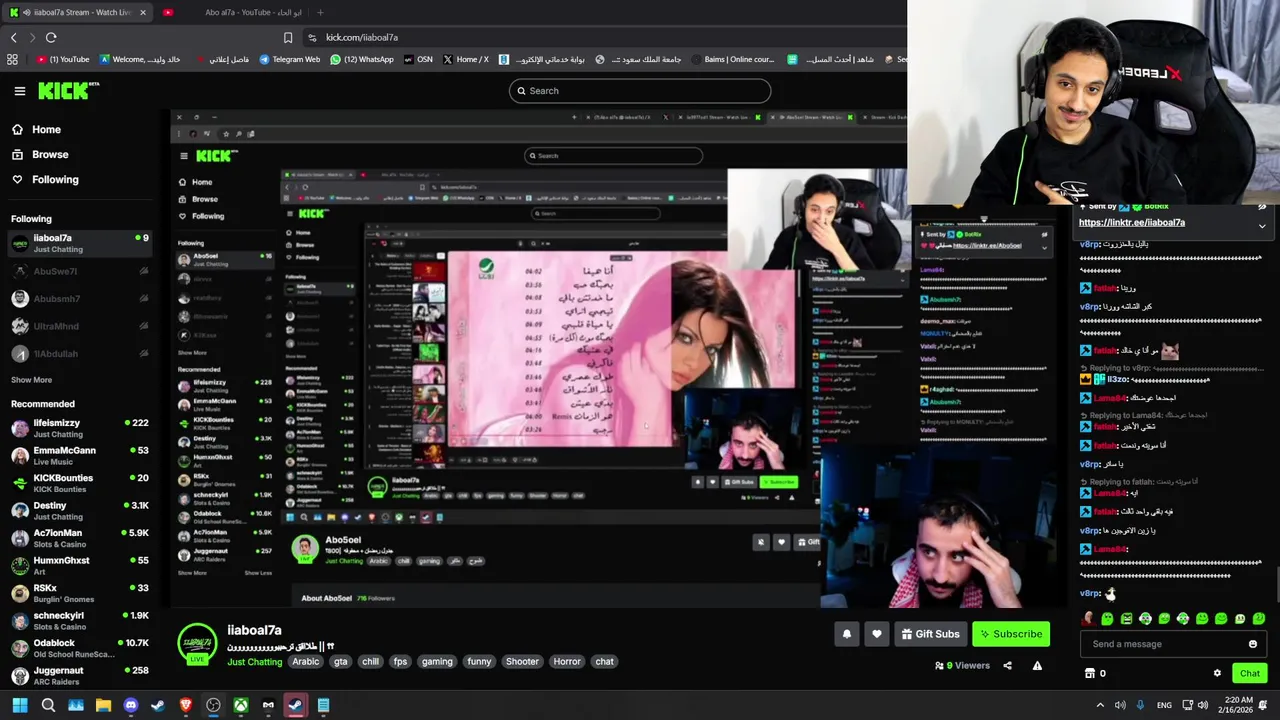1280x720 pixels.
Task: Click the browser back arrow
Action: click(13, 37)
